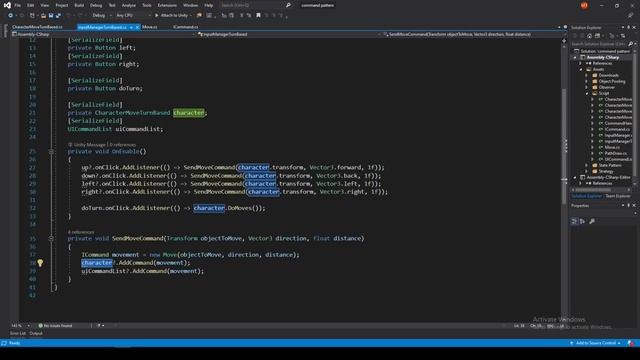Screen dimensions: 640x360
Task: Open the InputManagerTurnBased class navigation dropdown
Action: click(x=288, y=34)
